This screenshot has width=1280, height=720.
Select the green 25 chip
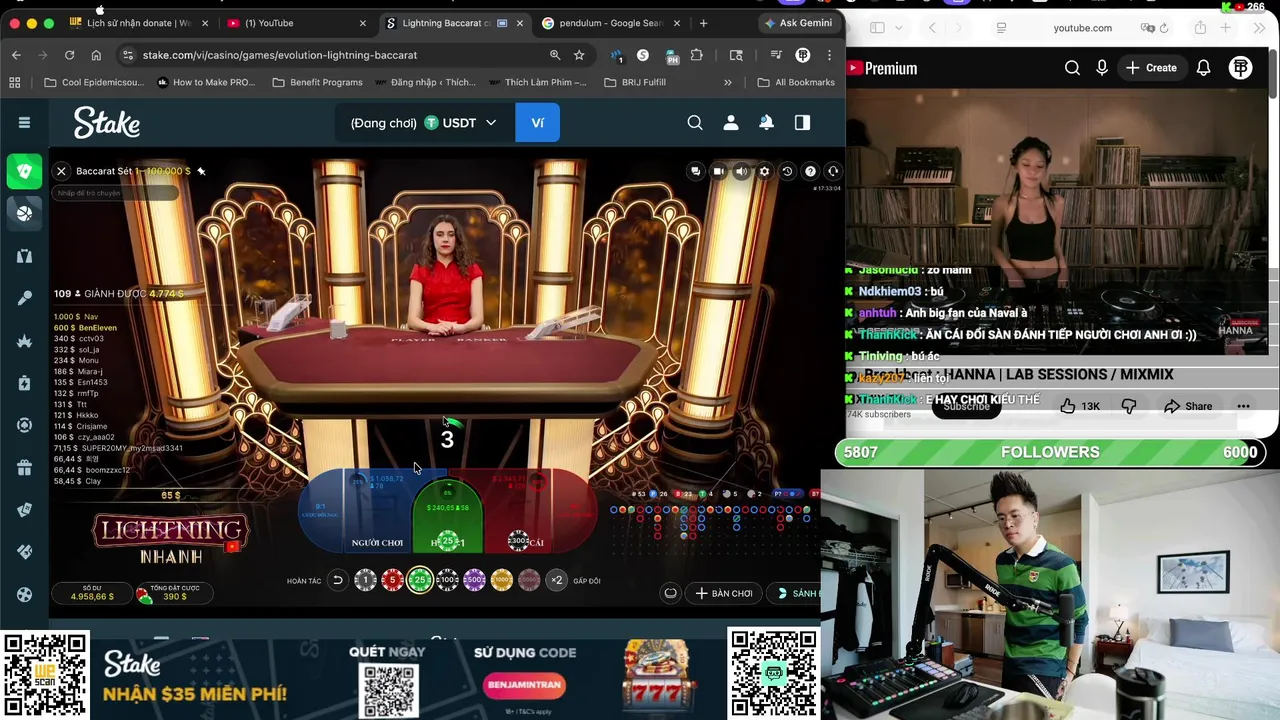pyautogui.click(x=420, y=580)
